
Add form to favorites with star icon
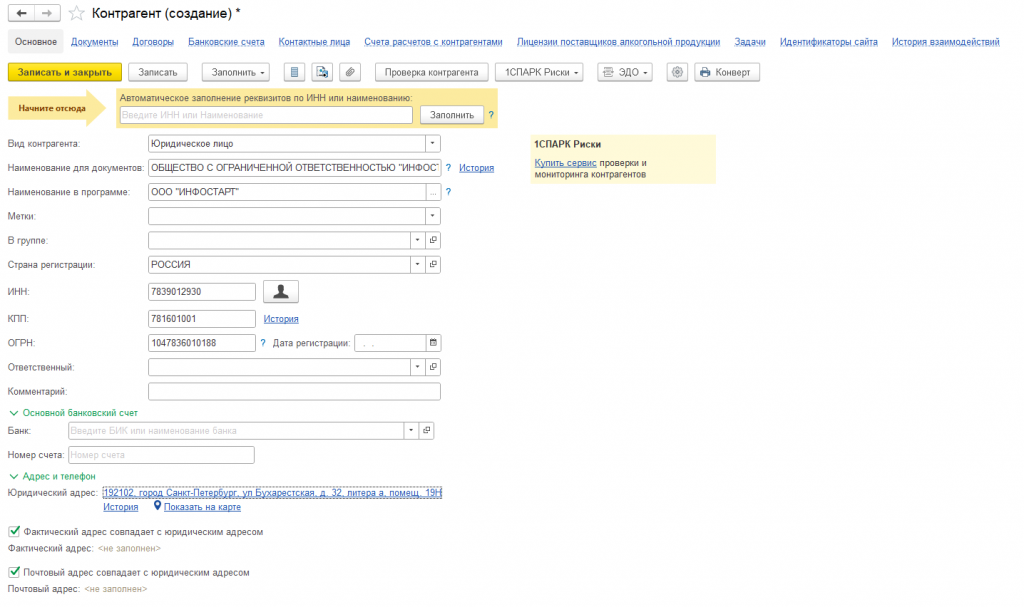click(76, 13)
